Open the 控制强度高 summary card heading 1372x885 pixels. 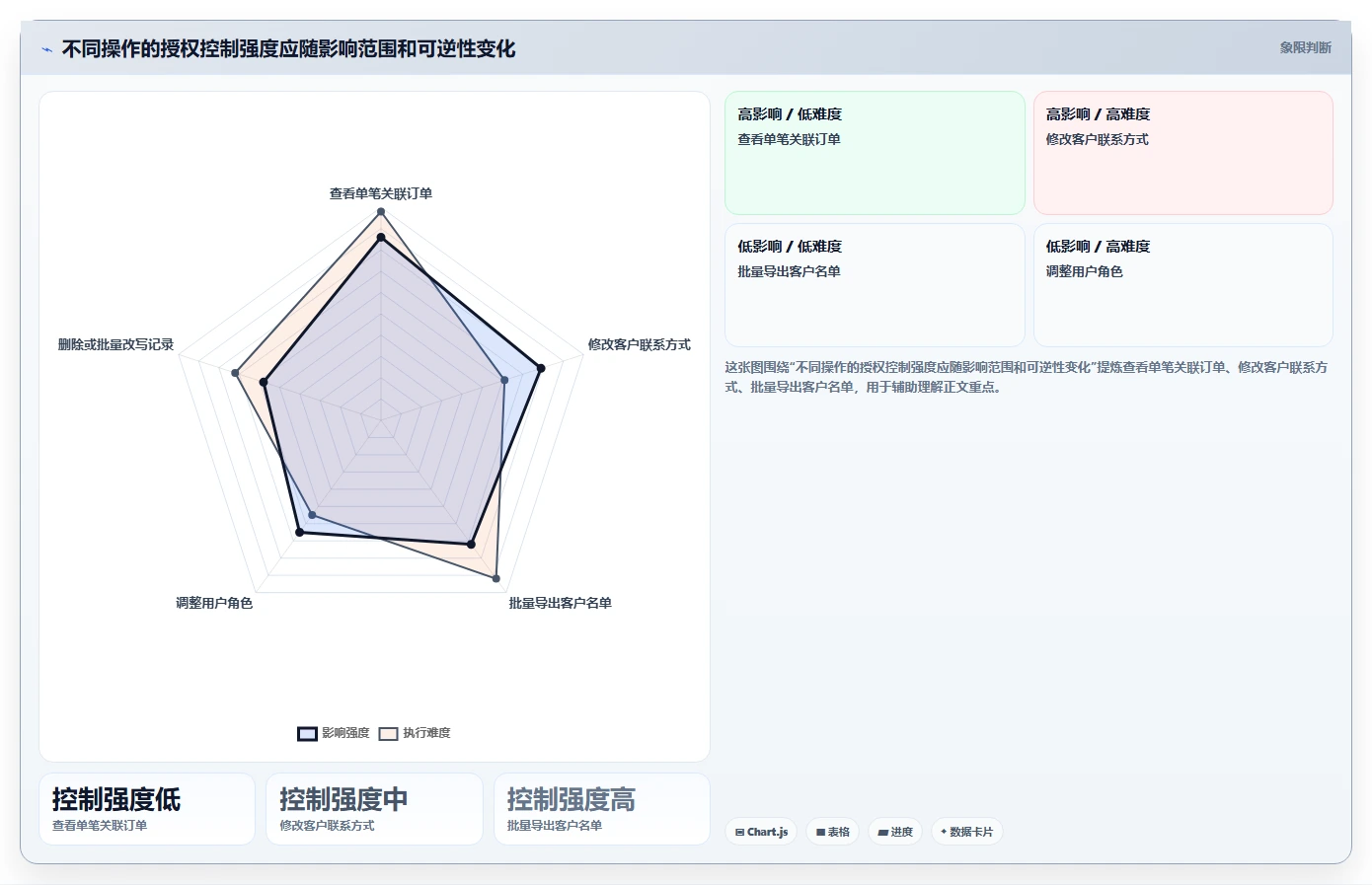pyautogui.click(x=572, y=799)
